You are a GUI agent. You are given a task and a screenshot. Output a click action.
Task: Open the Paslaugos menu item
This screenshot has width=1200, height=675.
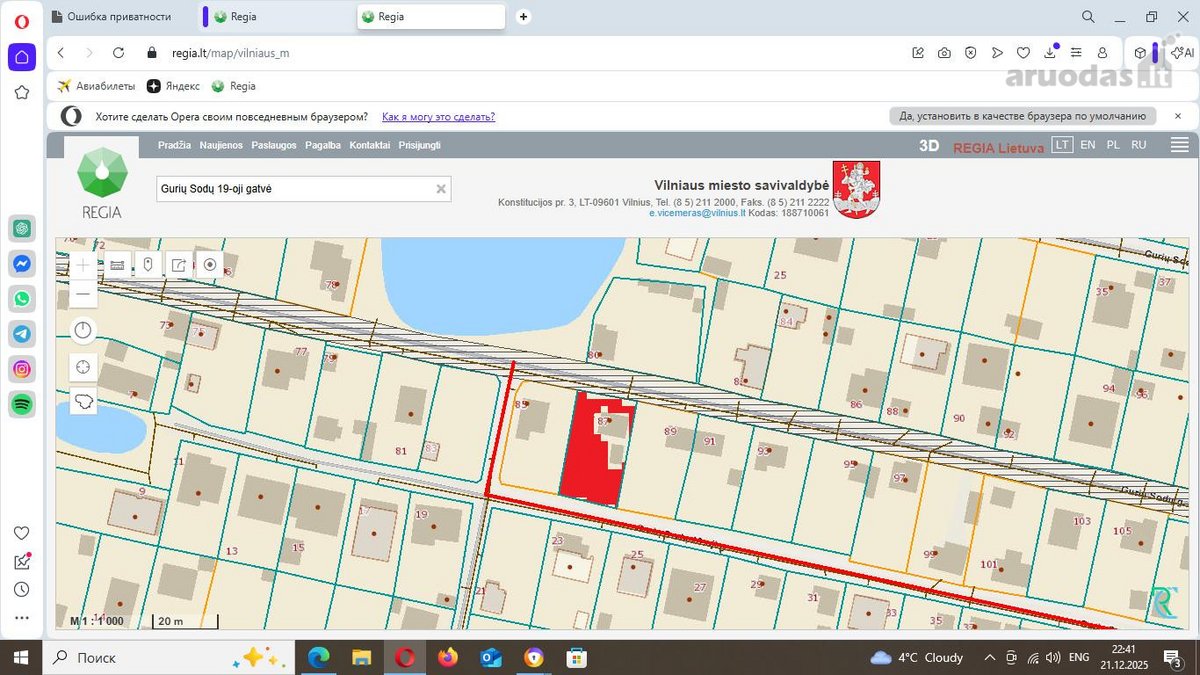274,145
